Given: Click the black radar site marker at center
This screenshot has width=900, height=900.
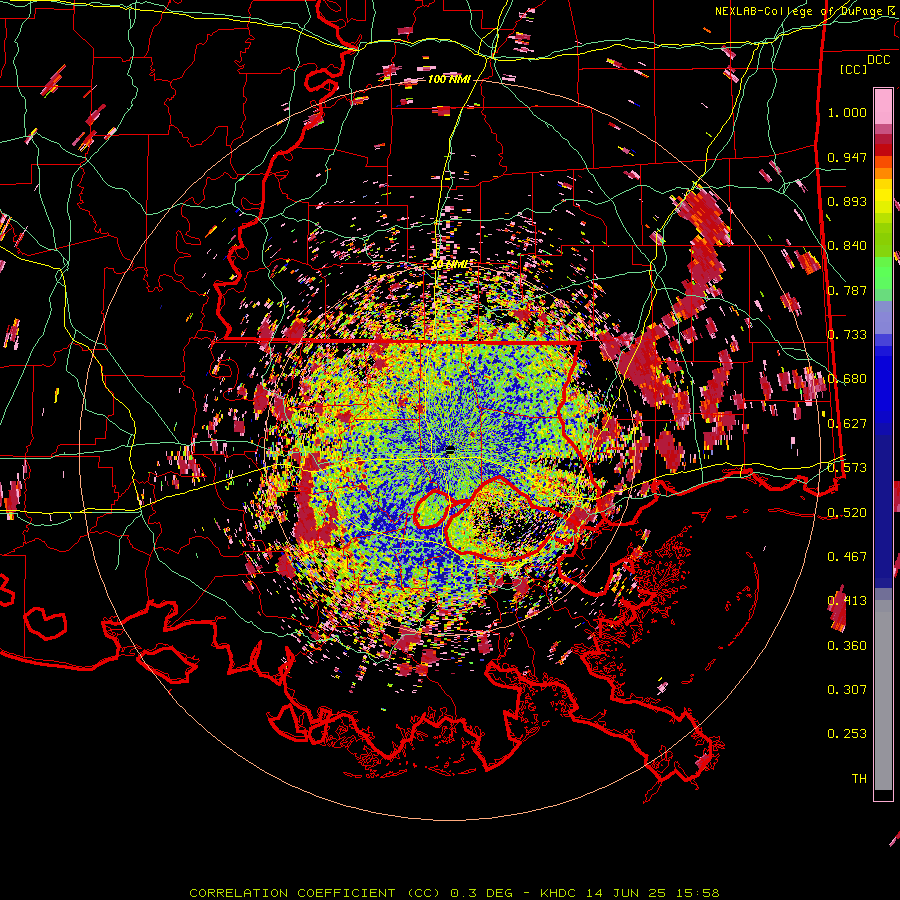Looking at the screenshot, I should tap(451, 451).
